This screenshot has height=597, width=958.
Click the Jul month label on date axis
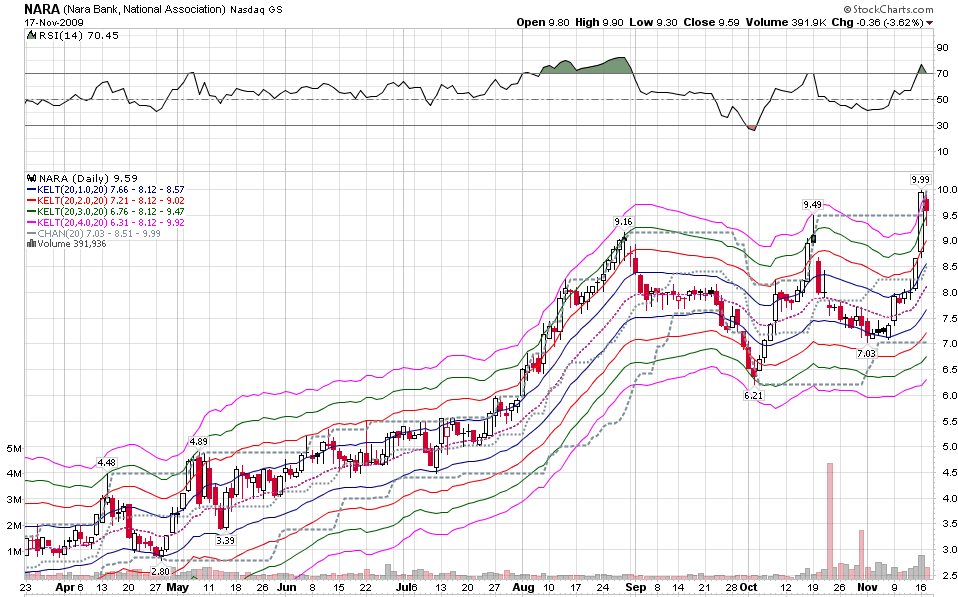(402, 588)
